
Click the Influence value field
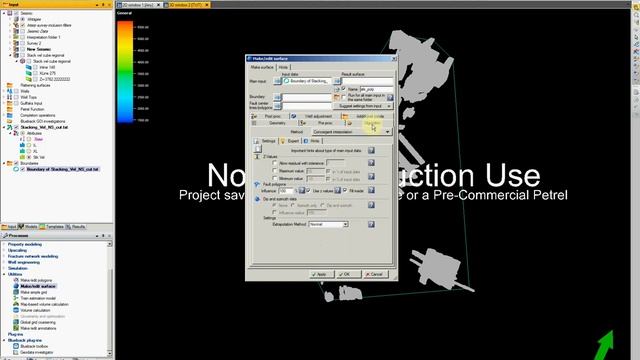(286, 191)
